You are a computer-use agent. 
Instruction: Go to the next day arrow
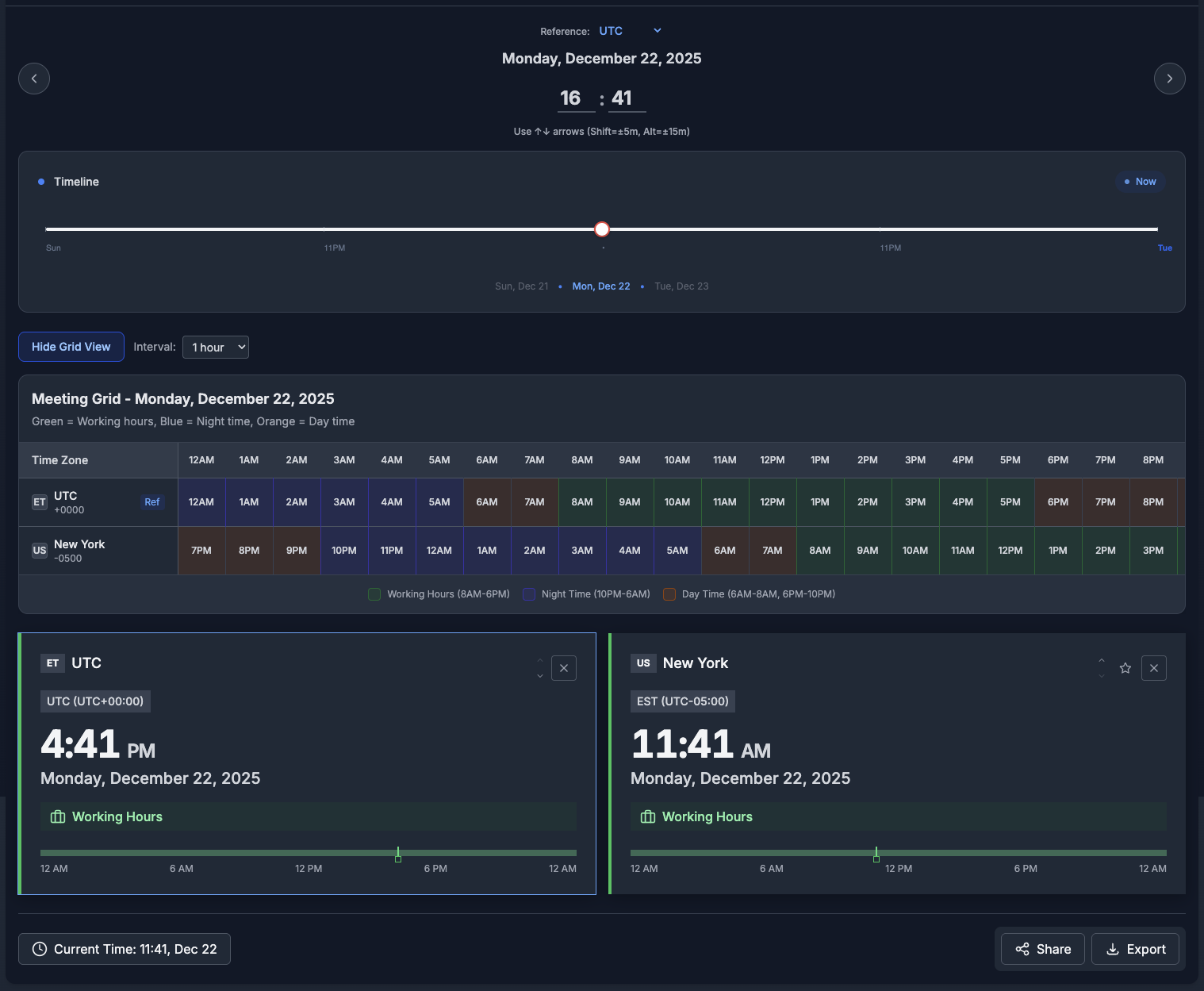point(1169,79)
